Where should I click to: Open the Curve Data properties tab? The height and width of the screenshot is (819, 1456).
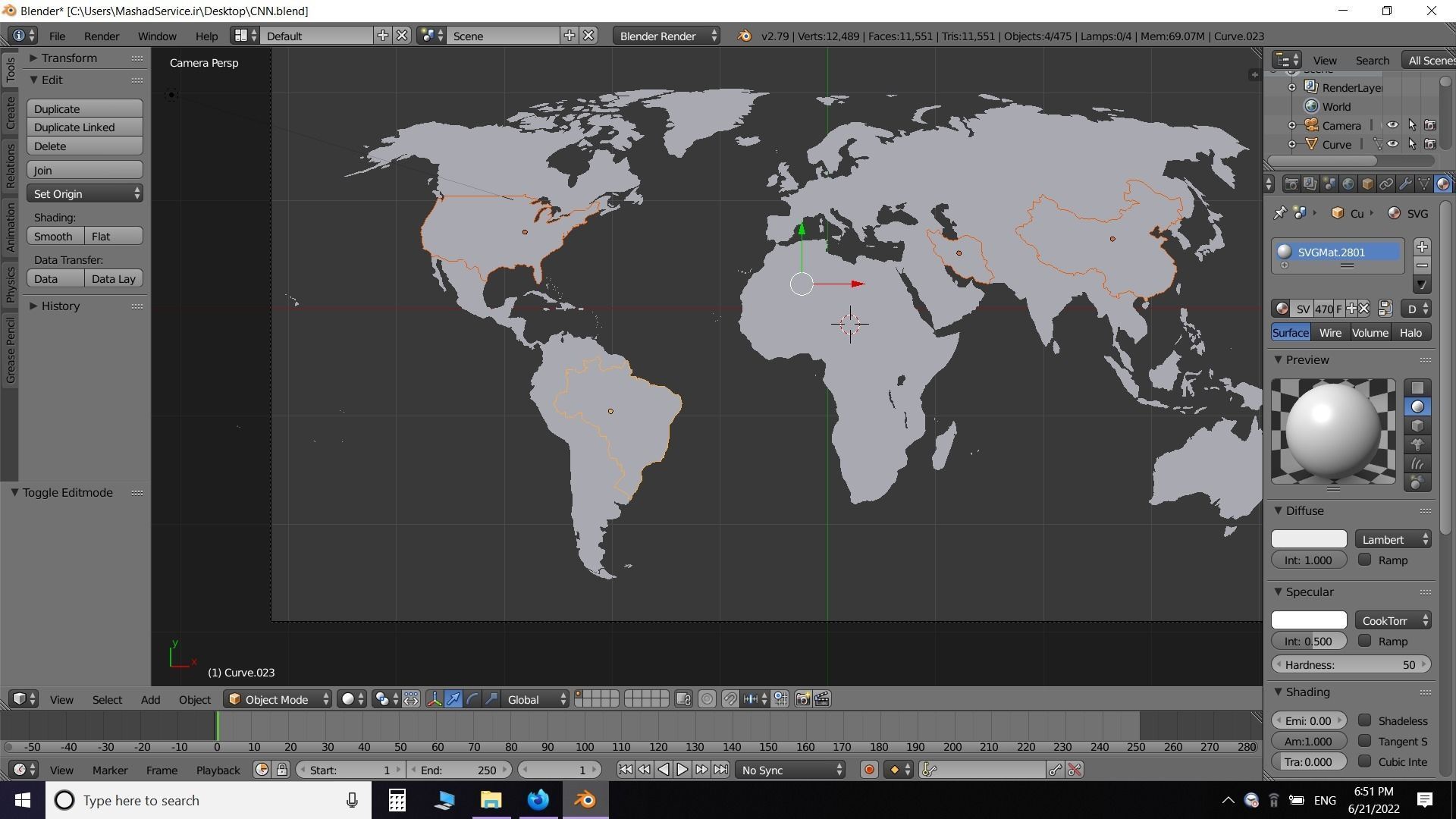coord(1423,184)
